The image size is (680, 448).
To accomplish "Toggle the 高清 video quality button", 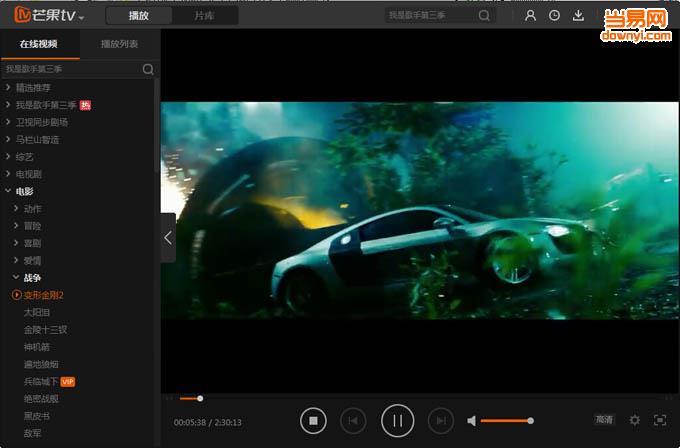I will (604, 420).
